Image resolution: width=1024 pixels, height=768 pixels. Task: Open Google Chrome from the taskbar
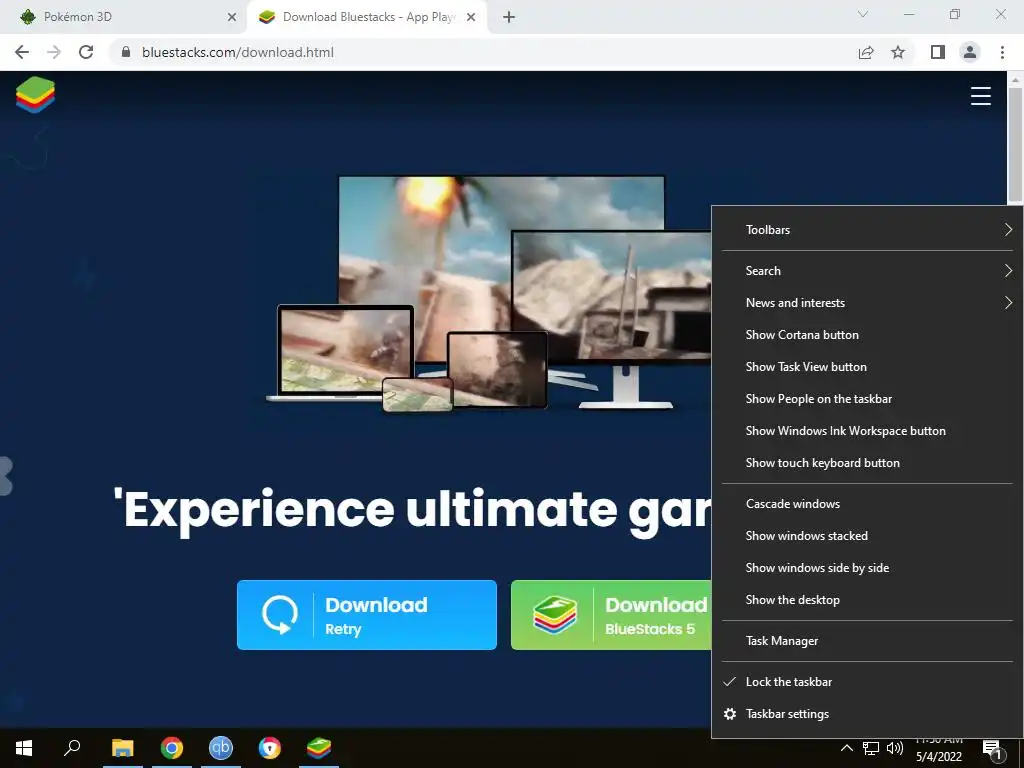[x=172, y=748]
